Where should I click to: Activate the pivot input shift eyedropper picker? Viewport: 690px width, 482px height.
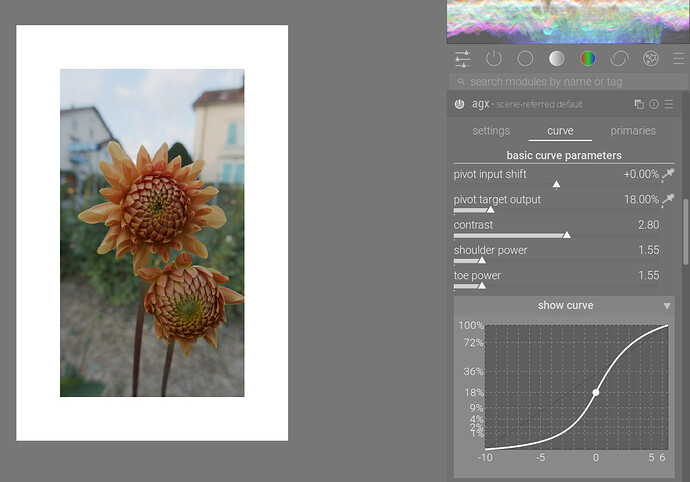click(668, 174)
